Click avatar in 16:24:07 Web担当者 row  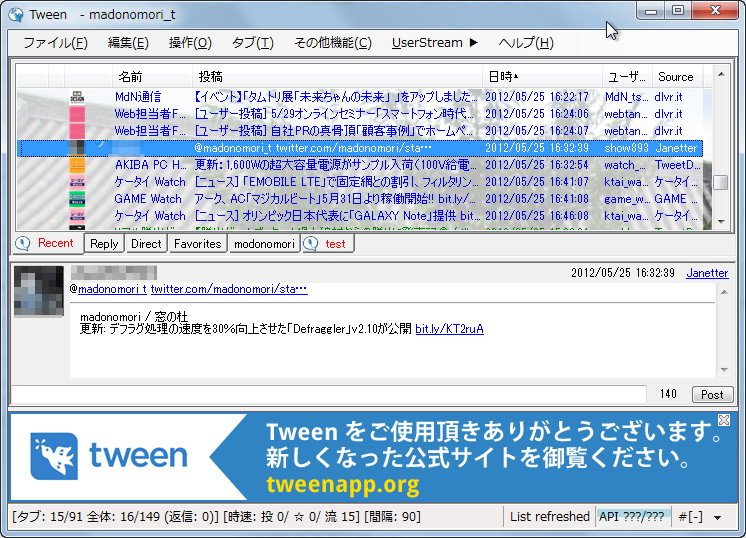(77, 131)
